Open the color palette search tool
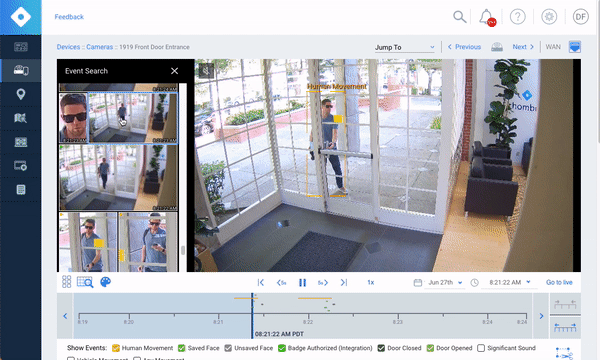 point(105,282)
